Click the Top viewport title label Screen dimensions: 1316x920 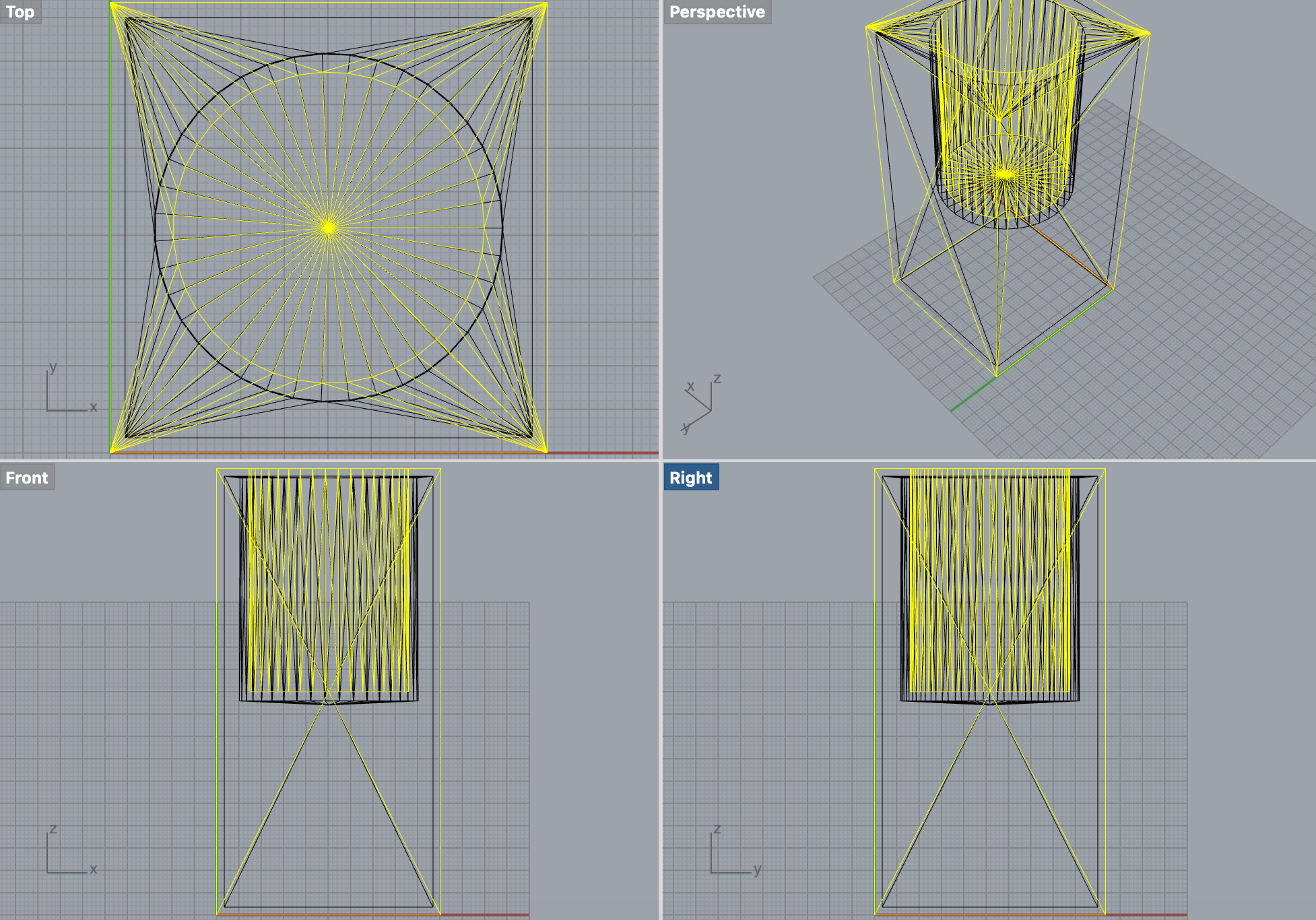(20, 12)
